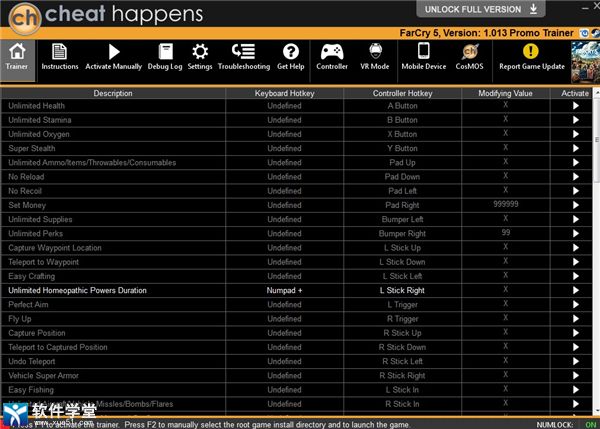Select the Keyboard Hotkey column header
The width and height of the screenshot is (600, 429).
point(284,93)
